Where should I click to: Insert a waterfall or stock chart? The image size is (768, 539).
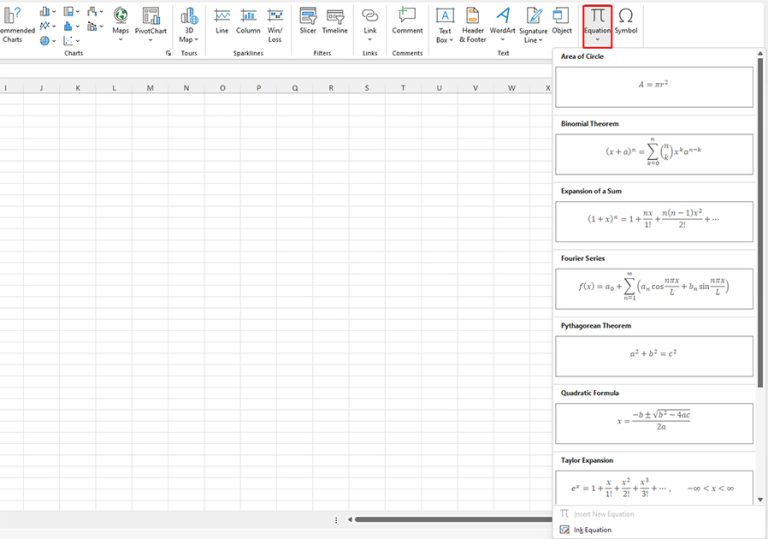tap(92, 11)
